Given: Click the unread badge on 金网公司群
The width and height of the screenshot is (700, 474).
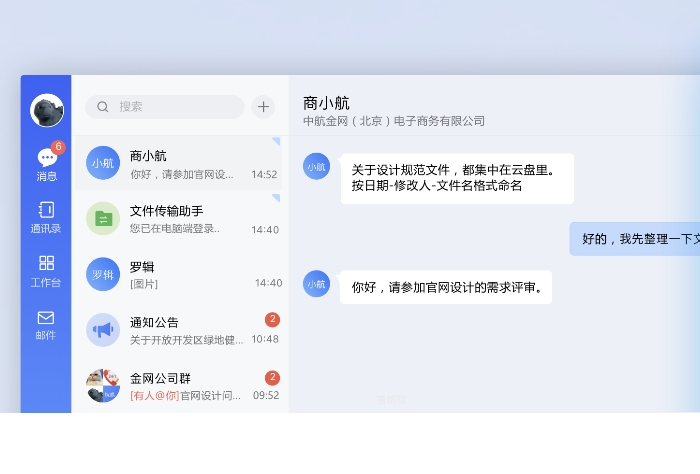Looking at the screenshot, I should pos(272,378).
